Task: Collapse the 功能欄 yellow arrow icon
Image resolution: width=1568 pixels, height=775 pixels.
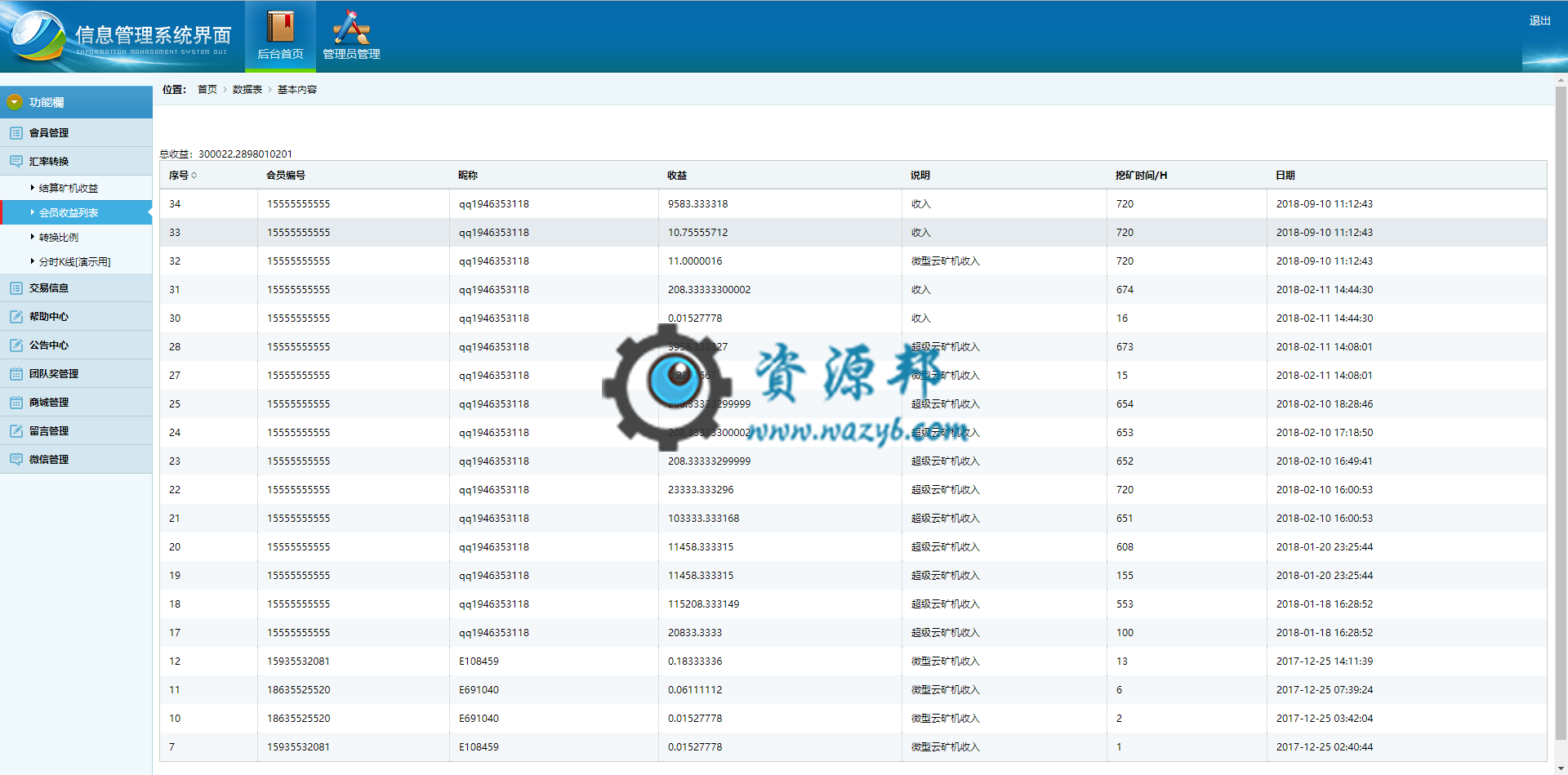Action: tap(15, 102)
